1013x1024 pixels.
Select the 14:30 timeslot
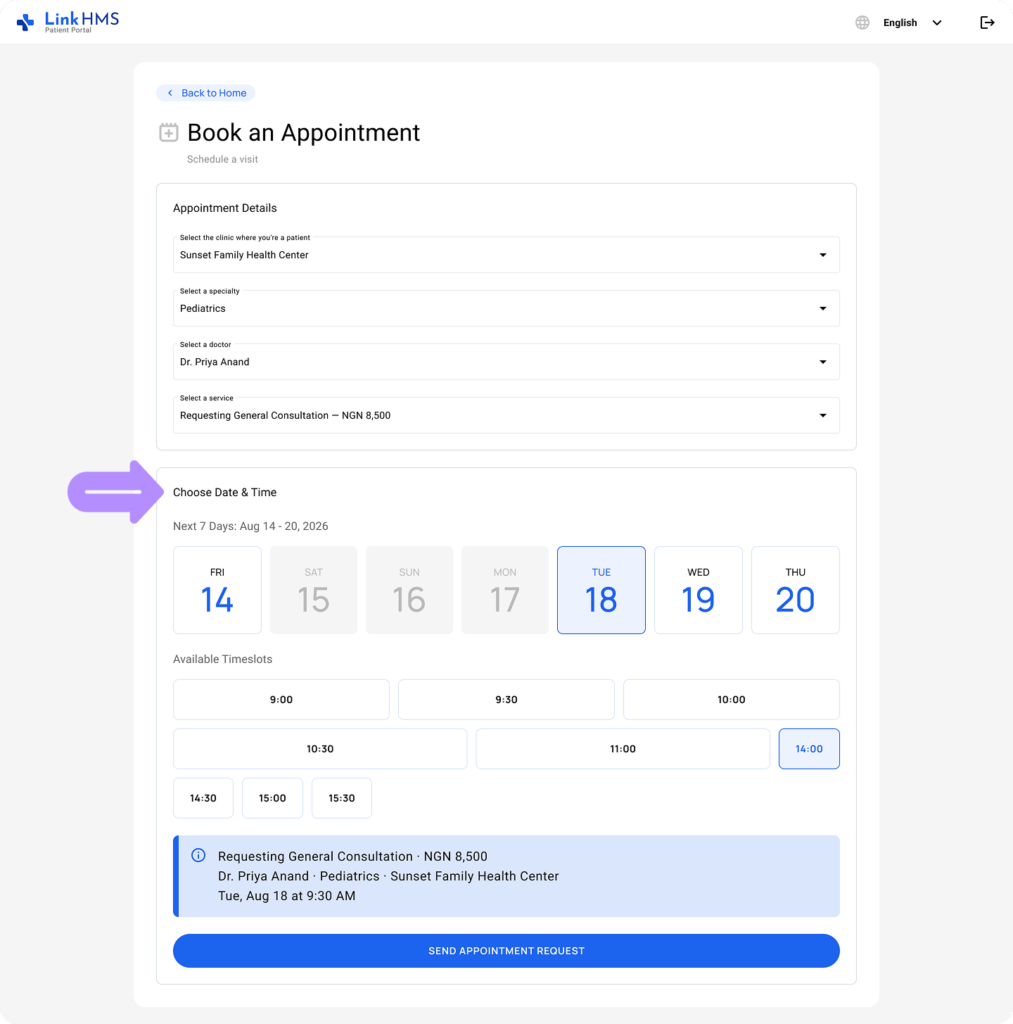(203, 798)
